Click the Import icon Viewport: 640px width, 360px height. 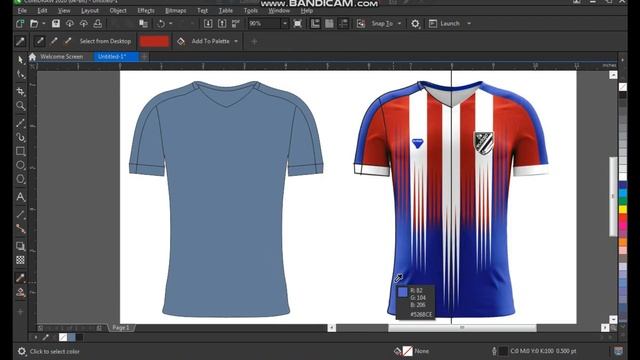point(208,24)
